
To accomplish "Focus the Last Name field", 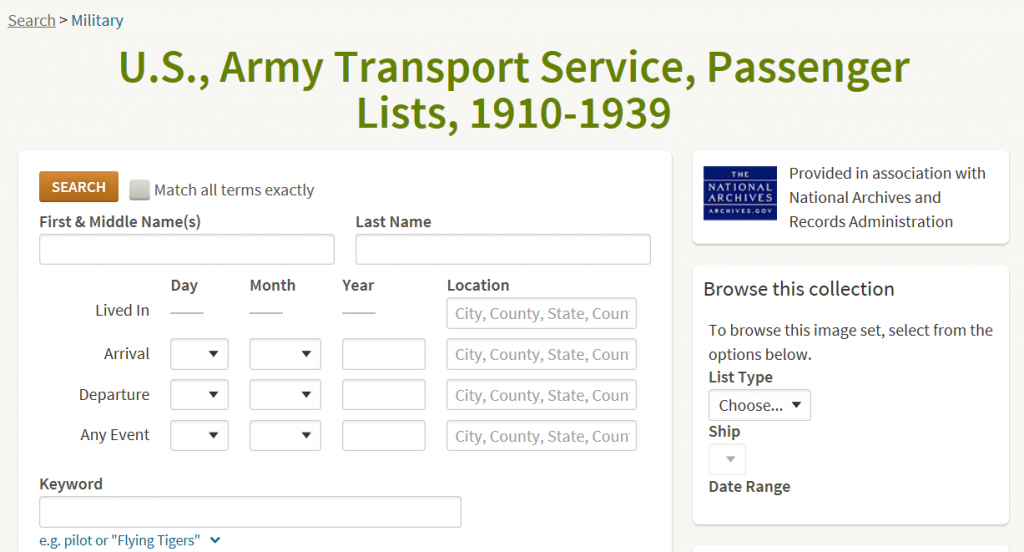I will click(503, 250).
